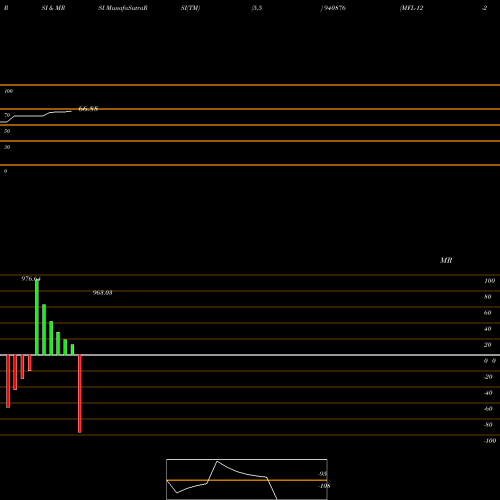
Task: Click the longest red MR bar after the green bars
Action: point(80,394)
